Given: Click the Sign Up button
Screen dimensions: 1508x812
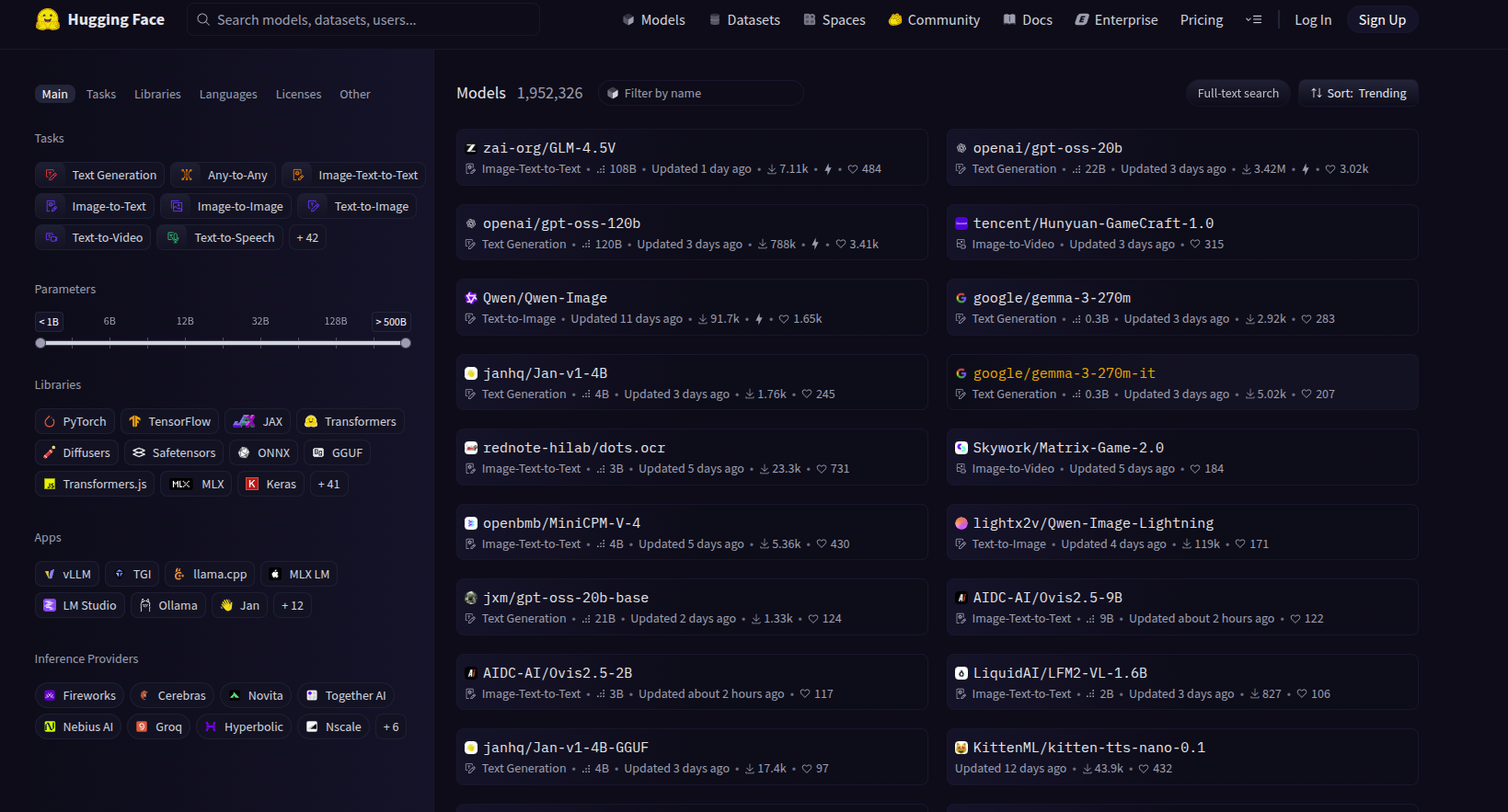Looking at the screenshot, I should tap(1382, 19).
